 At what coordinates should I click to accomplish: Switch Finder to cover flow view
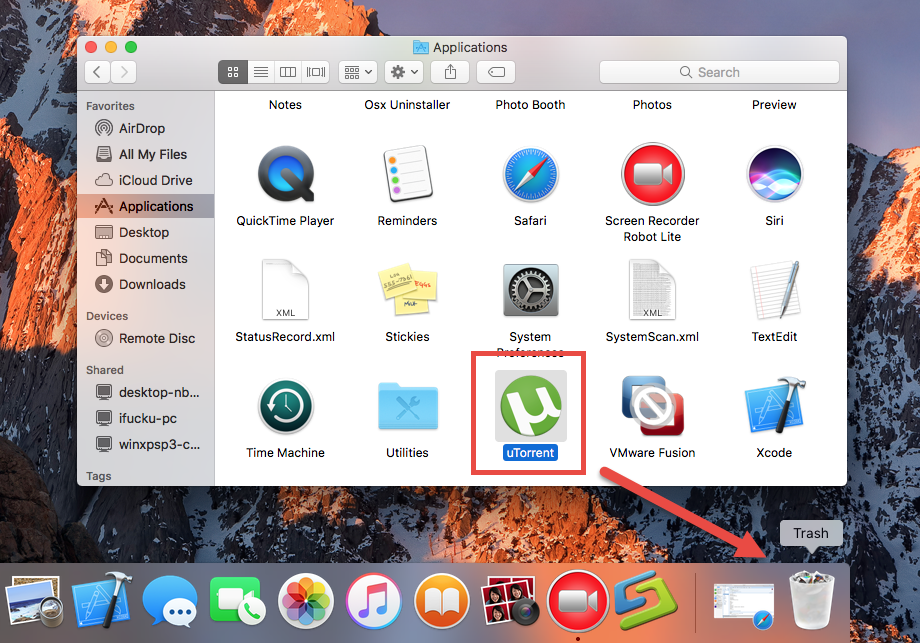(x=314, y=71)
